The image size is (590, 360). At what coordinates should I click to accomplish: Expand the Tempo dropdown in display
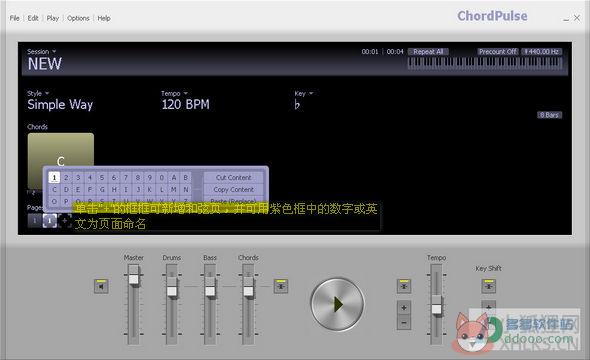pyautogui.click(x=174, y=93)
